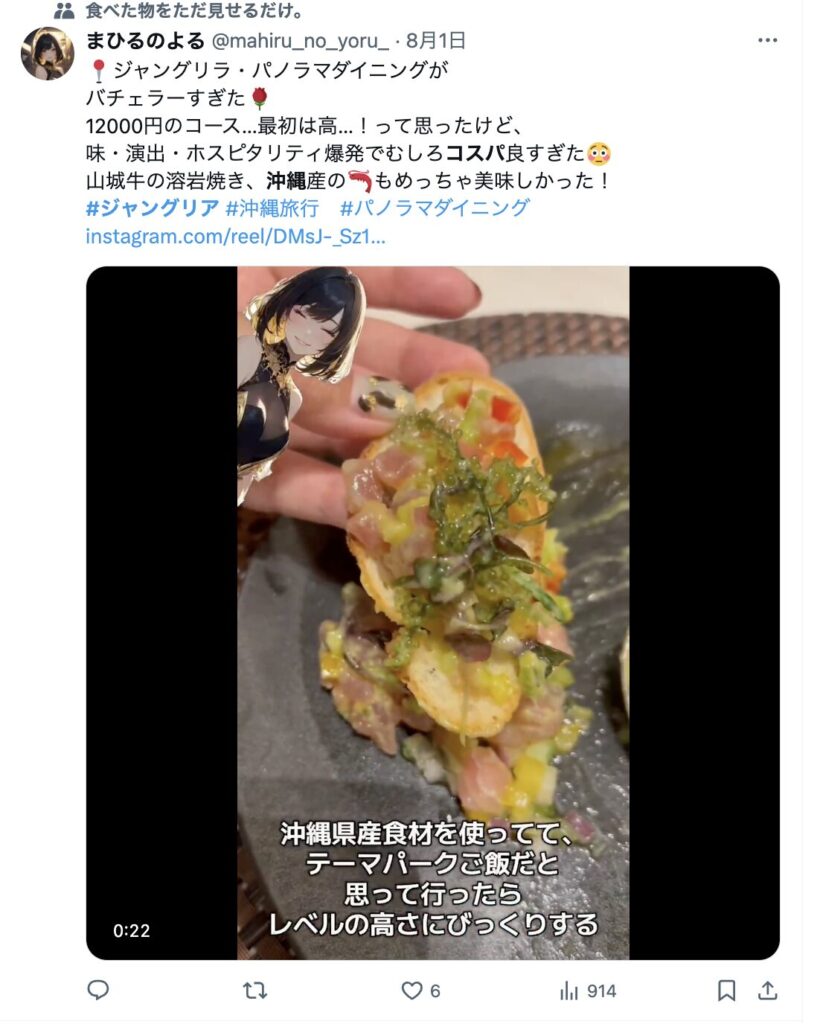This screenshot has width=817, height=1024.
Task: Share the post via the upload icon
Action: [768, 991]
